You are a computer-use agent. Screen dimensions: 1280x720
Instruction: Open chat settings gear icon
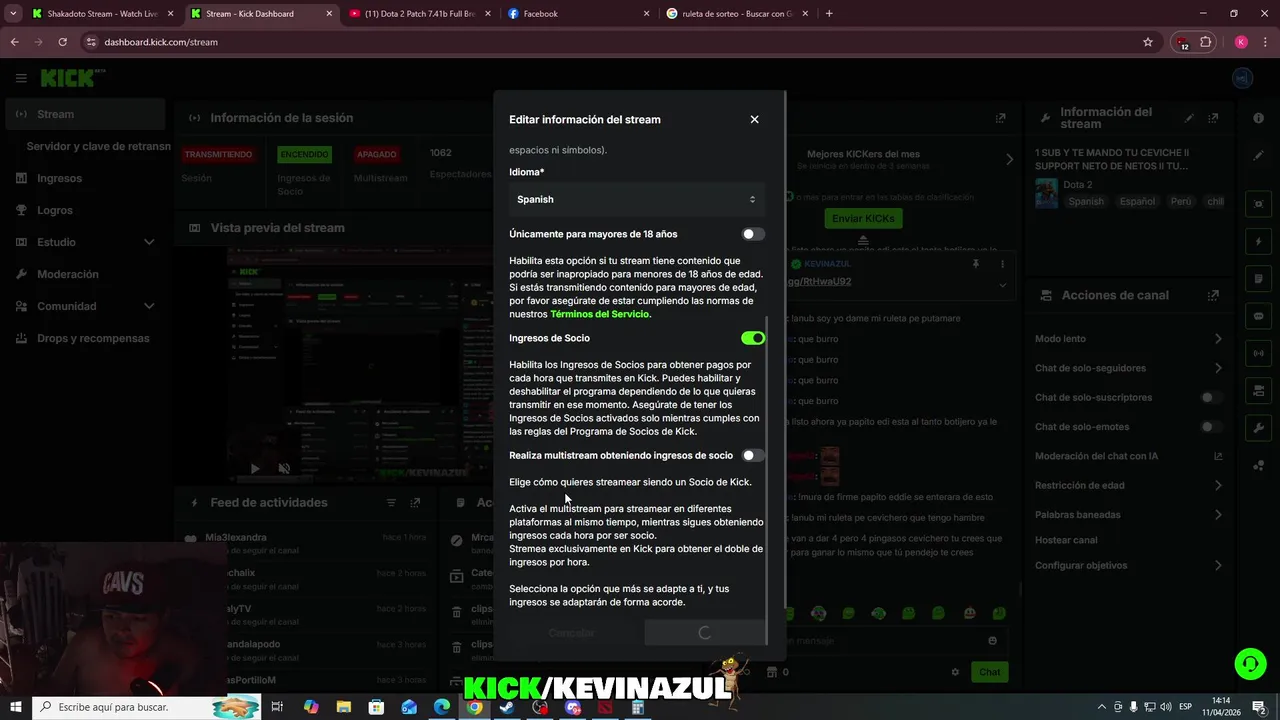coord(955,672)
